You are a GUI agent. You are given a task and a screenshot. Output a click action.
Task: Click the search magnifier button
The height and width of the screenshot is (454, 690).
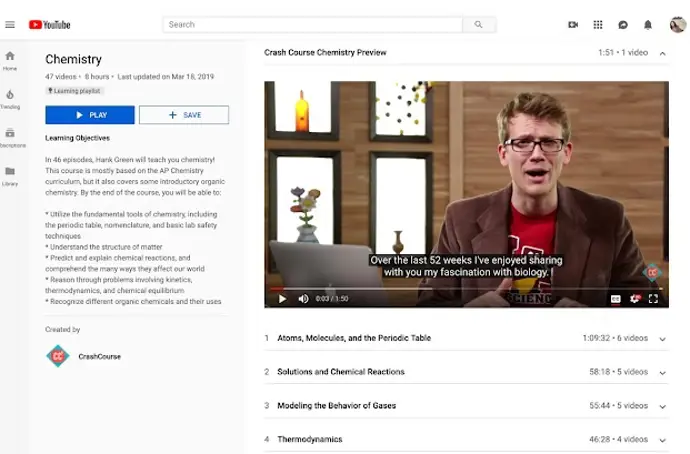[479, 25]
